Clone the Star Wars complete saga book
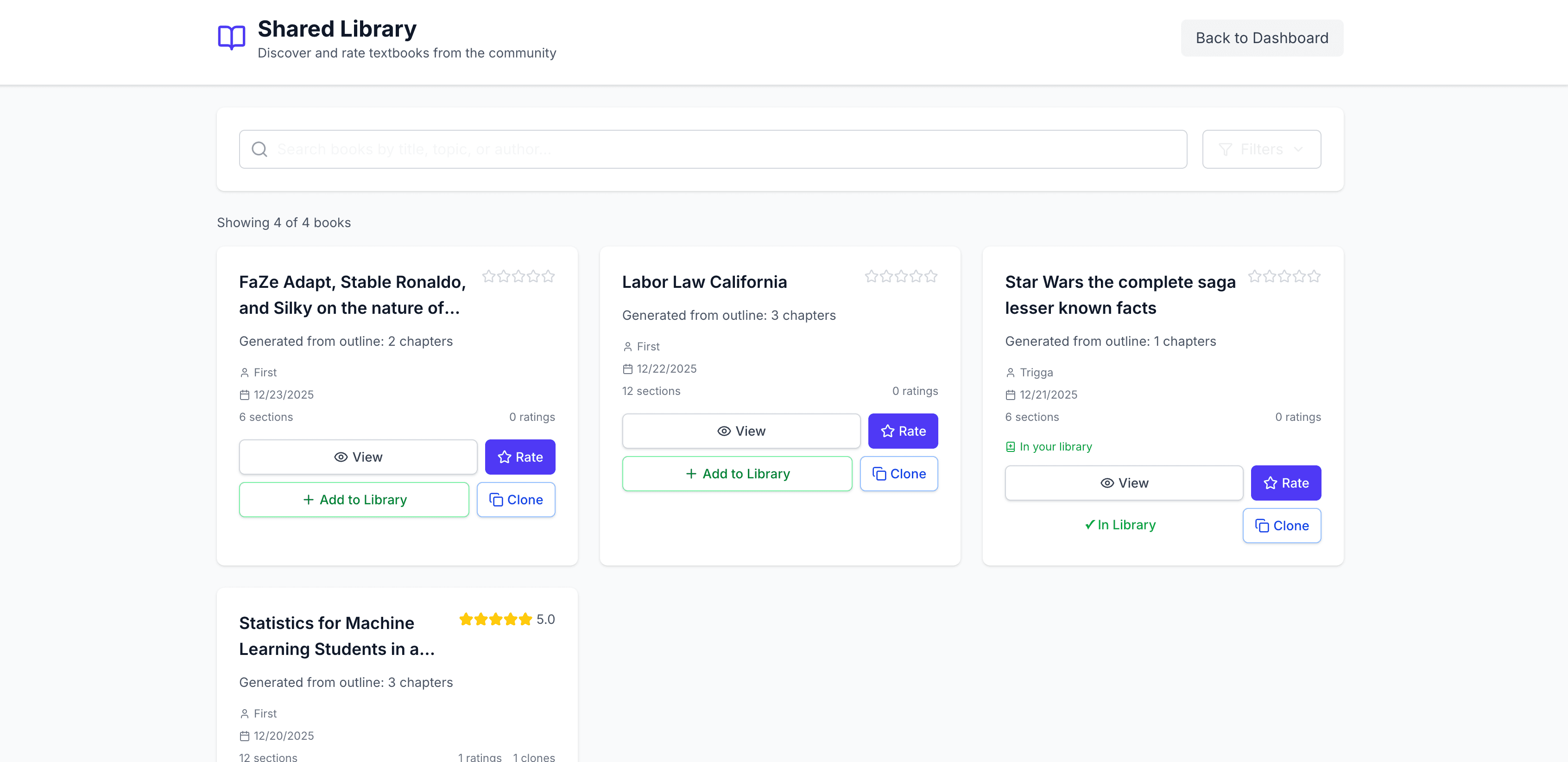The image size is (1568, 762). (x=1282, y=526)
